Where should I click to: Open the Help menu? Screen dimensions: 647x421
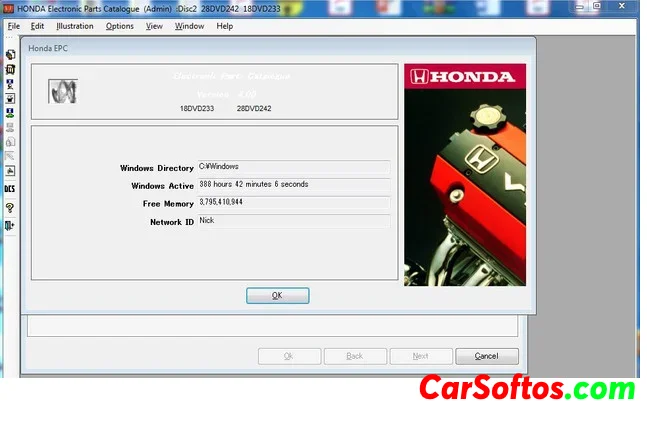click(x=224, y=26)
